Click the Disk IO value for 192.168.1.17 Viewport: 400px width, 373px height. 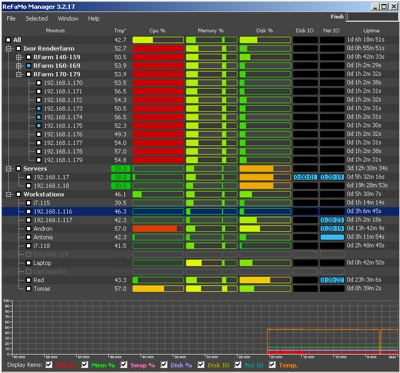click(x=305, y=177)
